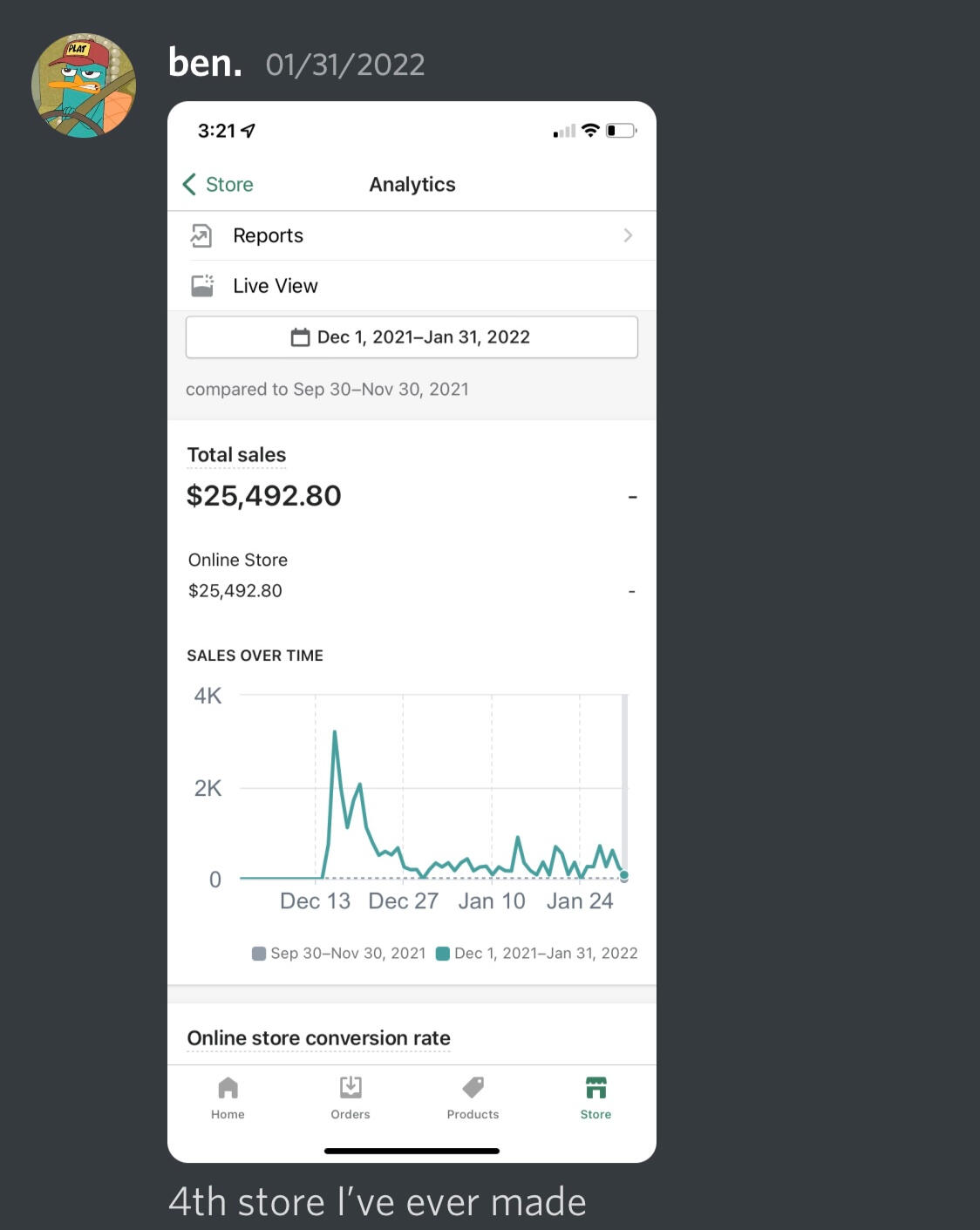Click the end data point on sales chart

pyautogui.click(x=624, y=875)
